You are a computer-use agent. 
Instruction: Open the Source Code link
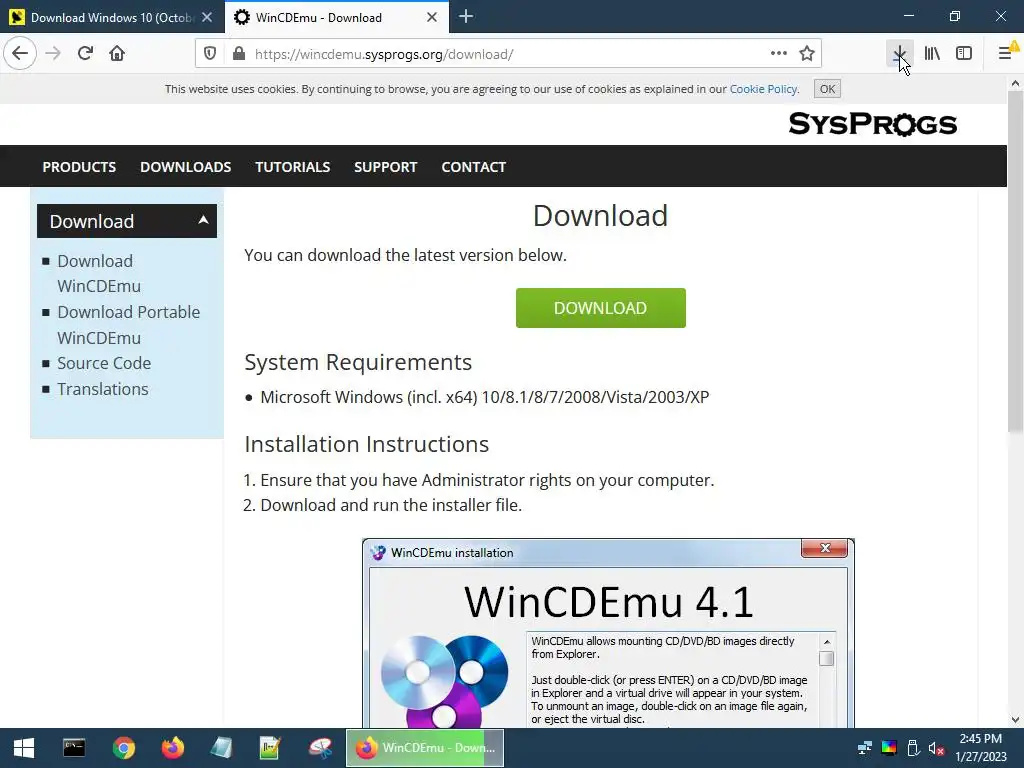coord(104,363)
